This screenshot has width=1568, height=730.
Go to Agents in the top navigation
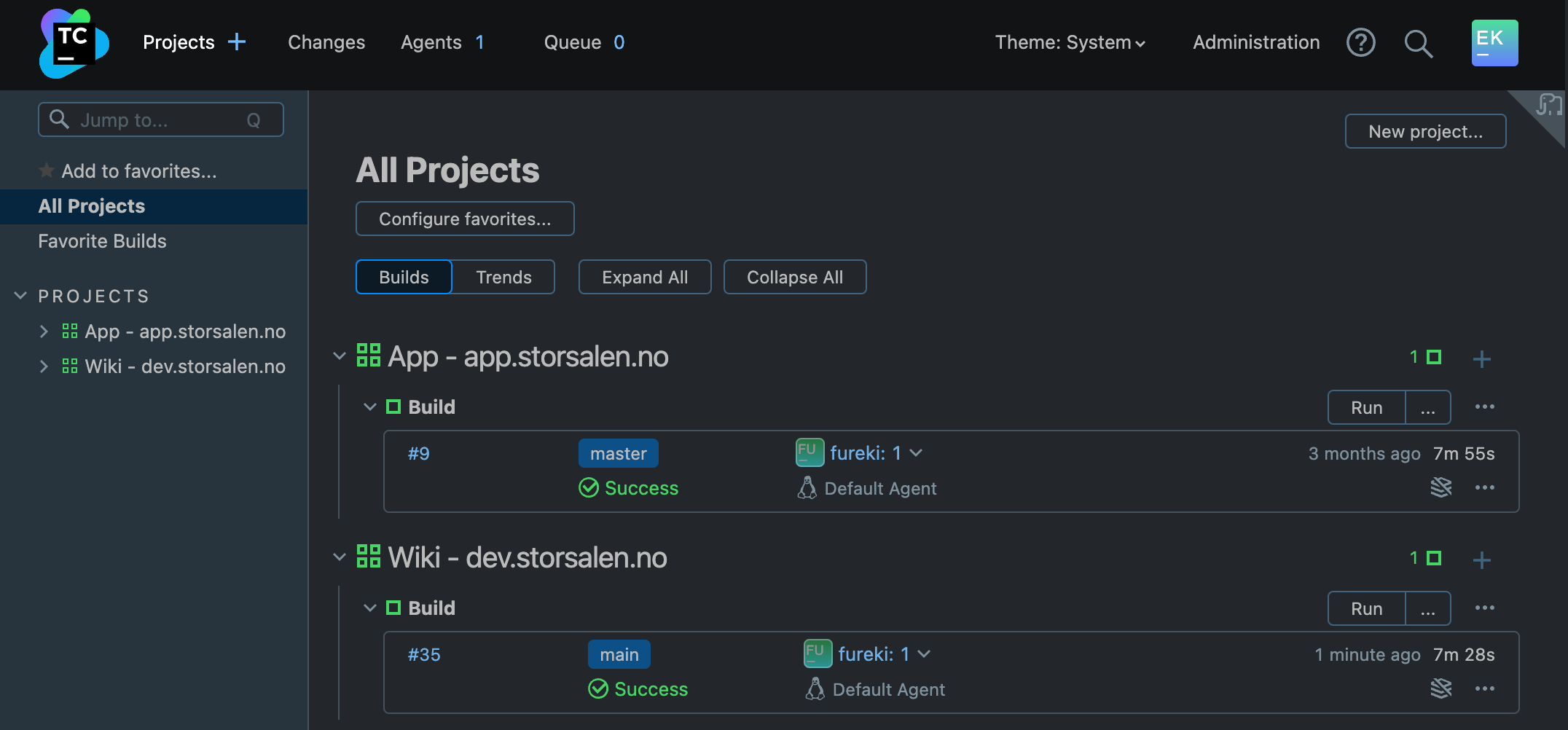(x=431, y=43)
